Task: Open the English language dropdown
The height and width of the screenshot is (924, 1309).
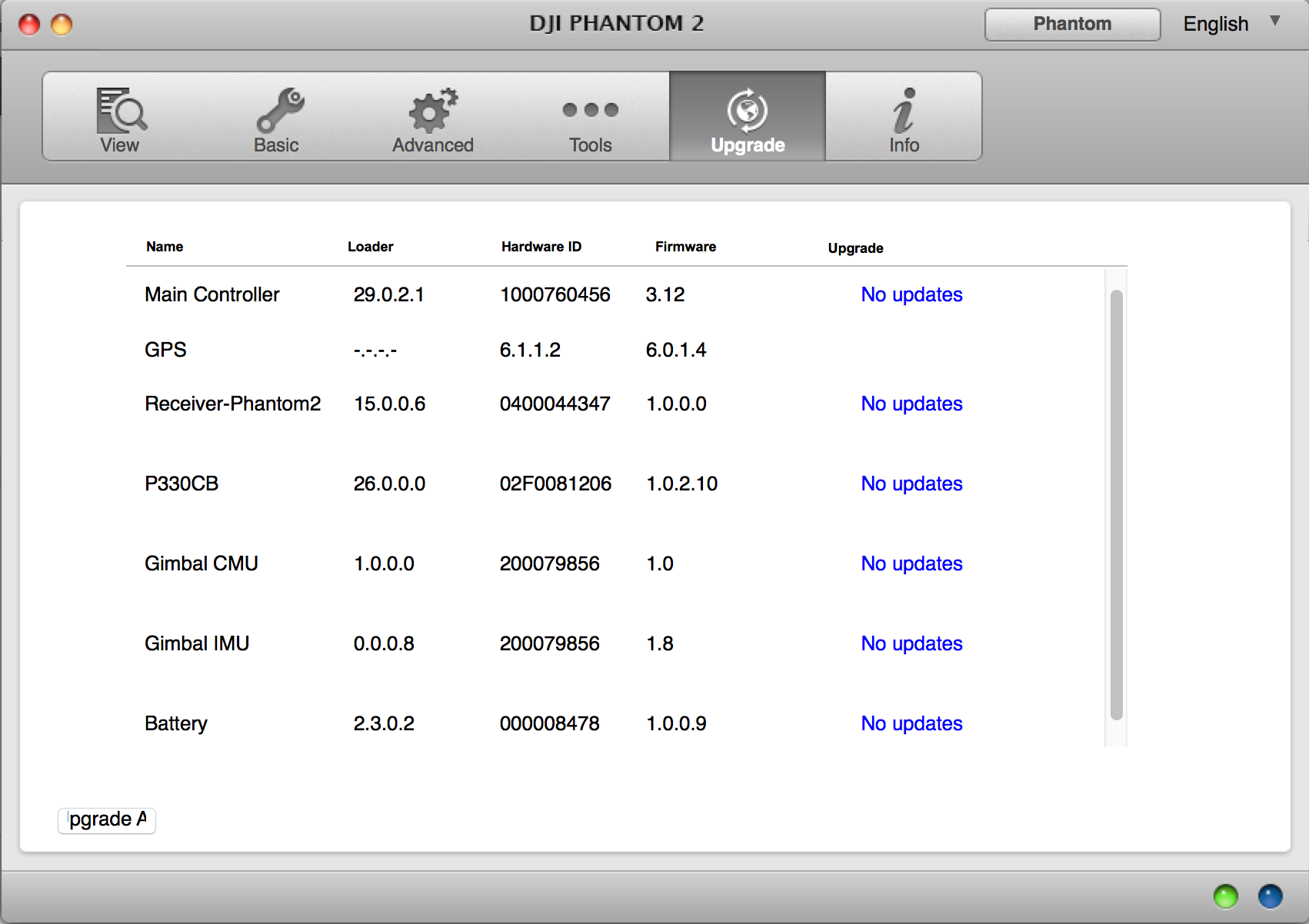Action: click(x=1232, y=24)
